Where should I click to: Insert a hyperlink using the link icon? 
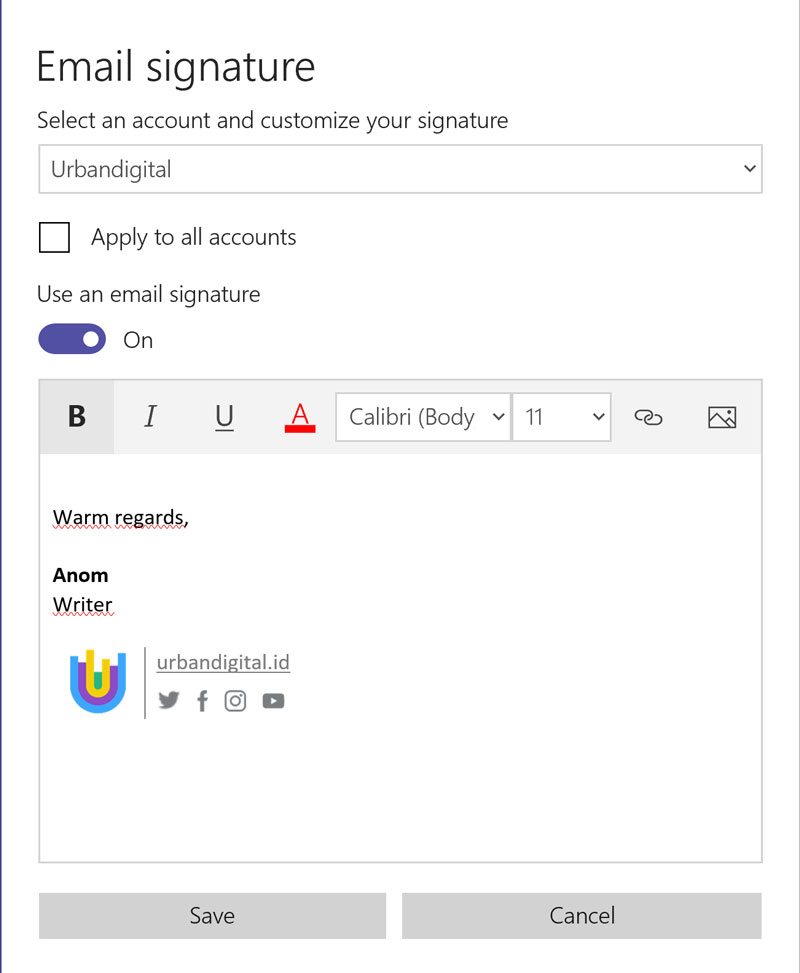pyautogui.click(x=648, y=417)
